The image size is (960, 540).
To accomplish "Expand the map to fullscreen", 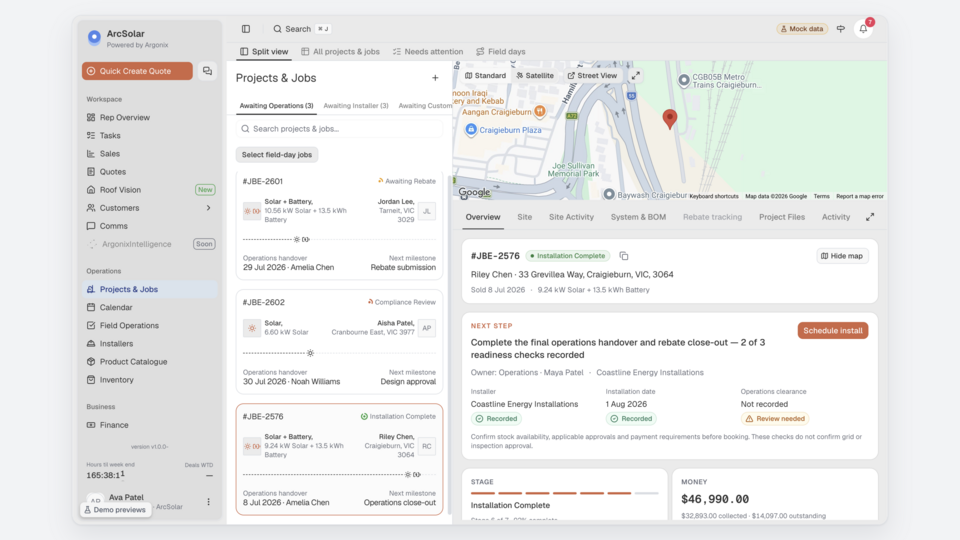I will (x=636, y=75).
